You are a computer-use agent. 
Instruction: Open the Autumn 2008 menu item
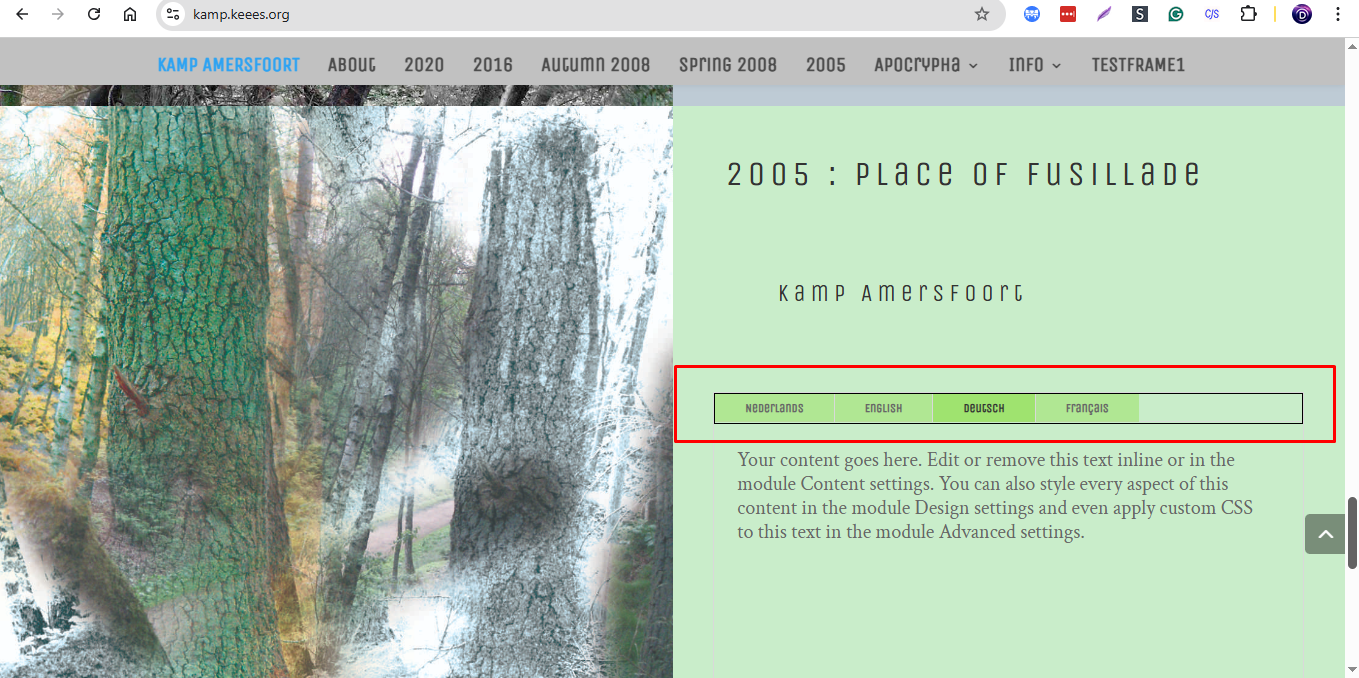coord(596,65)
